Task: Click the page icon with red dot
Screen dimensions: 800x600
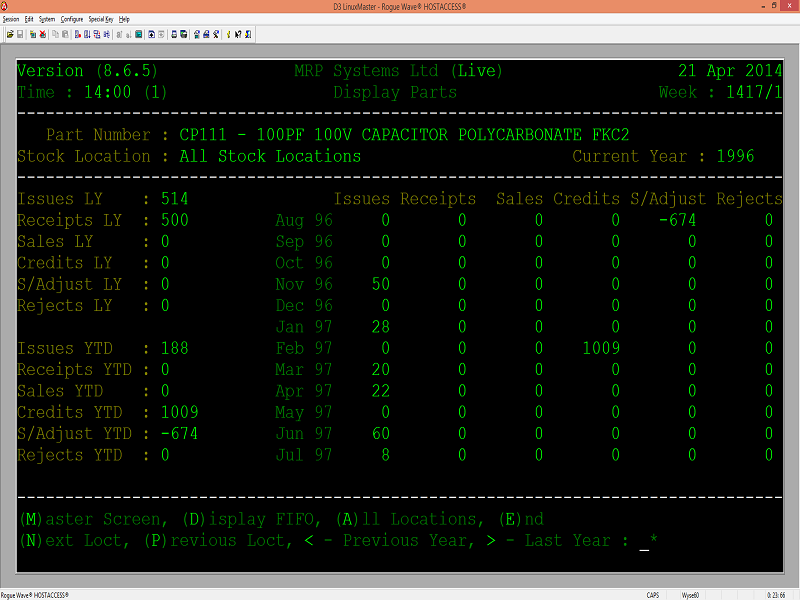Action: pos(78,34)
